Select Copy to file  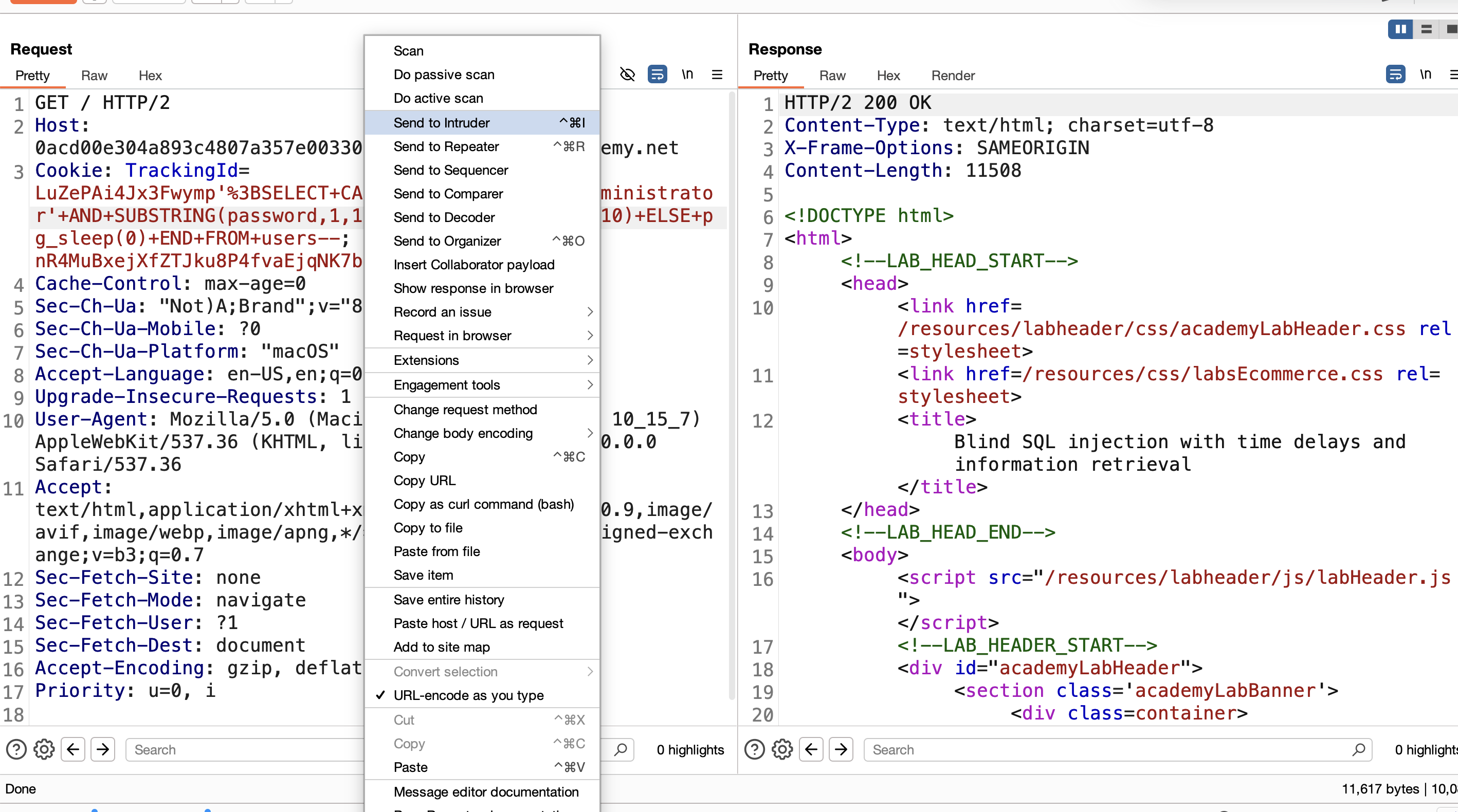(482, 527)
